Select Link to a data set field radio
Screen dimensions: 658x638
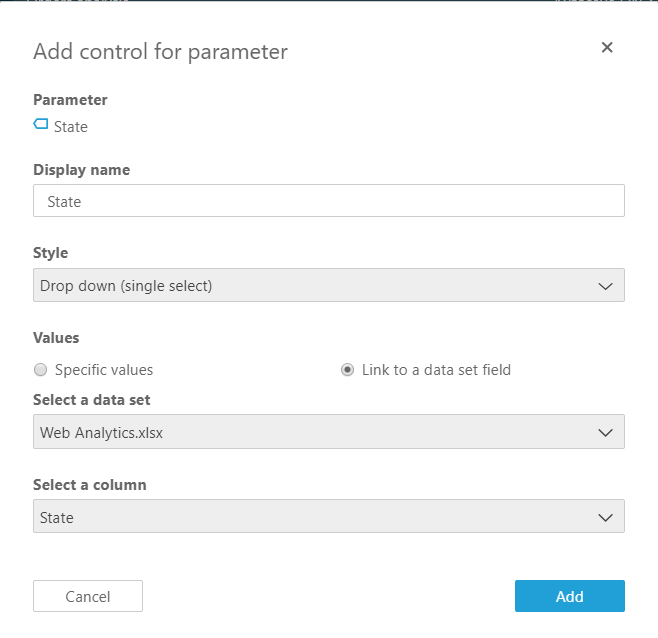tap(347, 370)
